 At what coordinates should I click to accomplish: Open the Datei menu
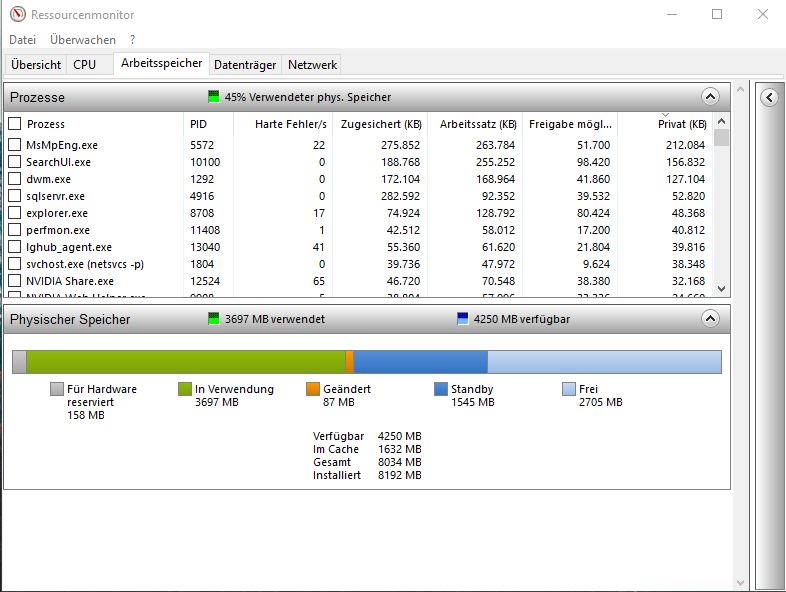(x=23, y=40)
